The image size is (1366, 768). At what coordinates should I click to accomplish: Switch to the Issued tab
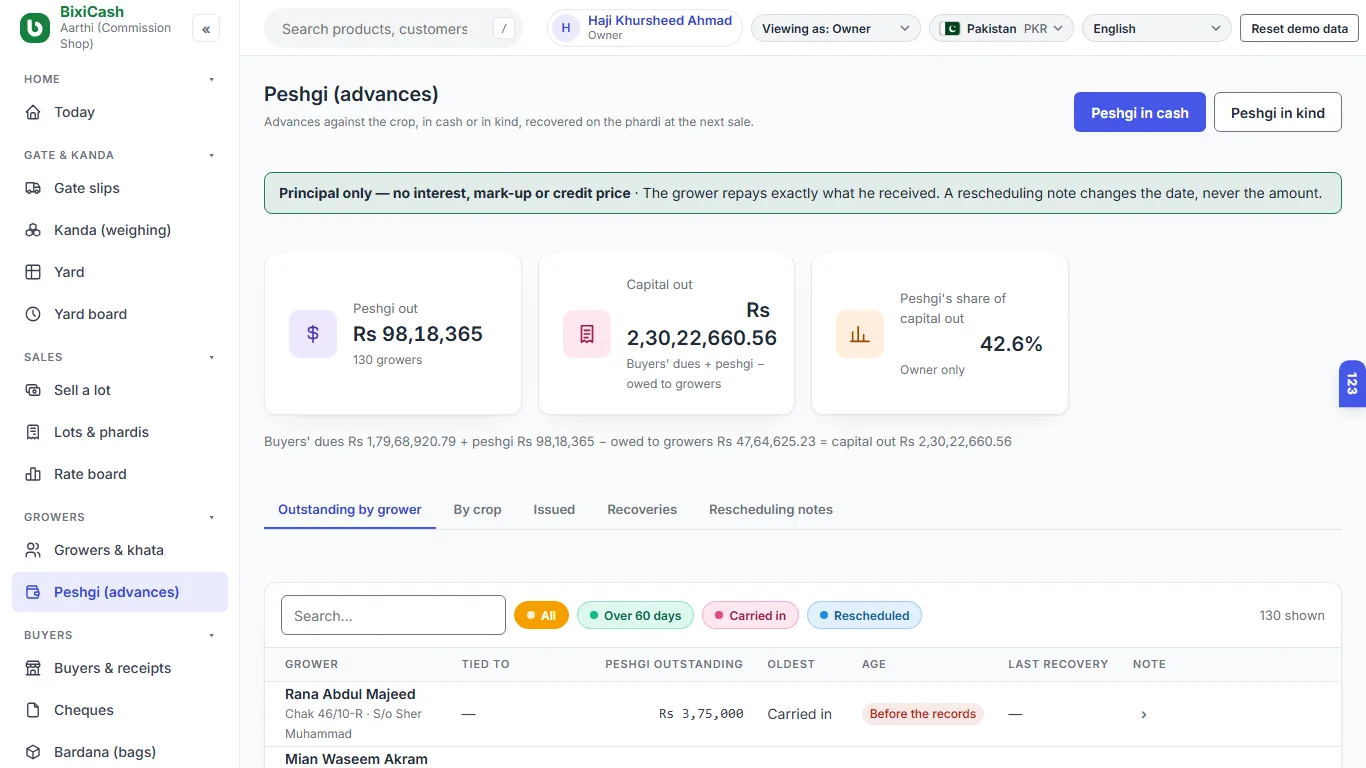(554, 509)
